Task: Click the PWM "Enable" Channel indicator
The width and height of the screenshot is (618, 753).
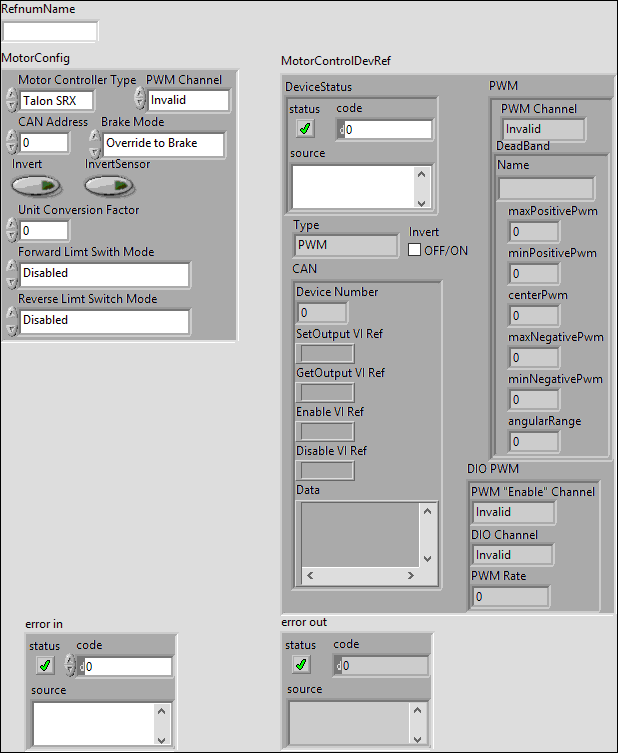Action: [514, 512]
